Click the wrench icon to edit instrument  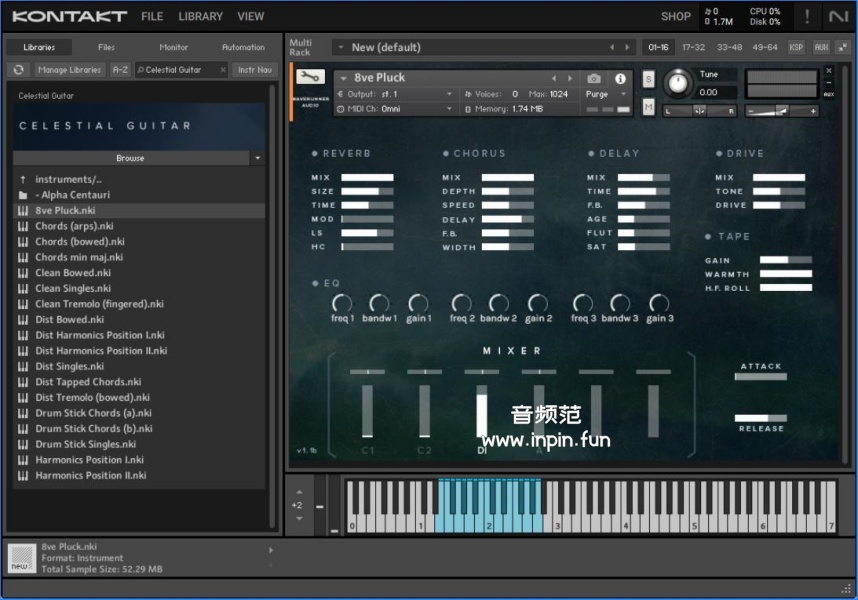pos(309,77)
